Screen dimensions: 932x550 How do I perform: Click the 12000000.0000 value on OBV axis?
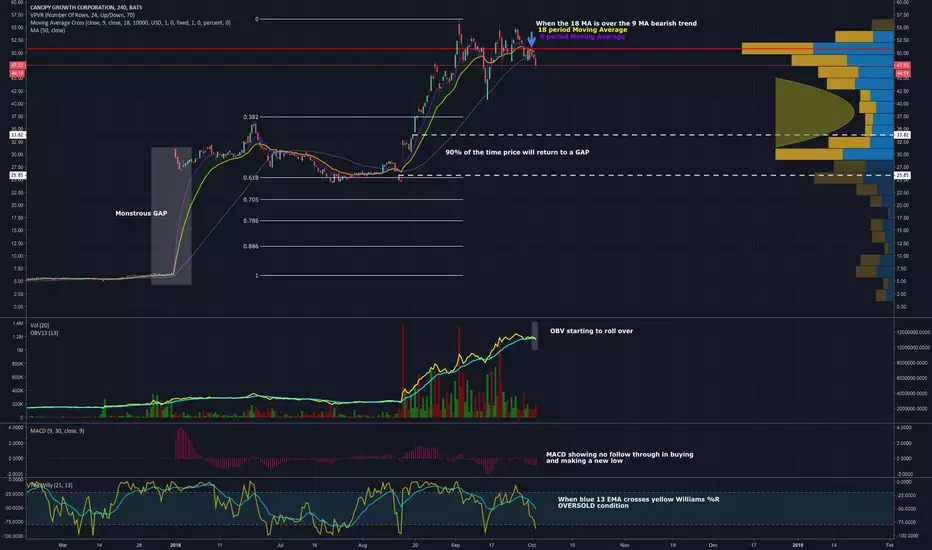click(x=913, y=332)
